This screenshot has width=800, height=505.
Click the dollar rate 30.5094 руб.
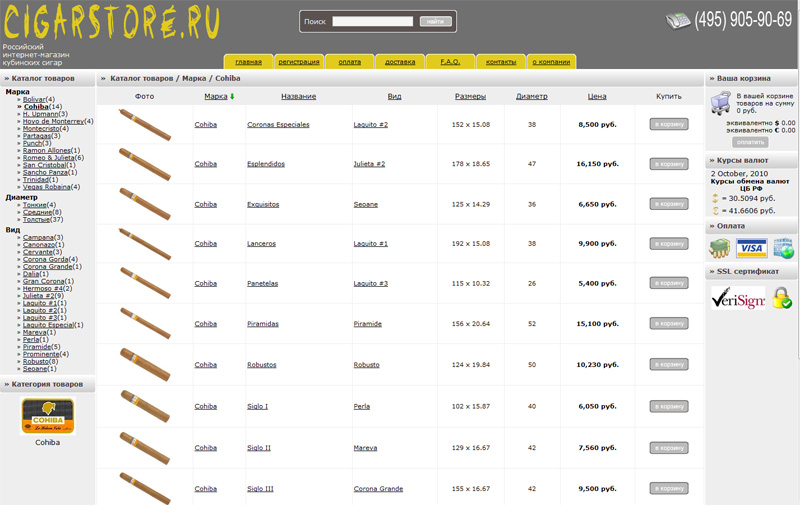(x=752, y=198)
